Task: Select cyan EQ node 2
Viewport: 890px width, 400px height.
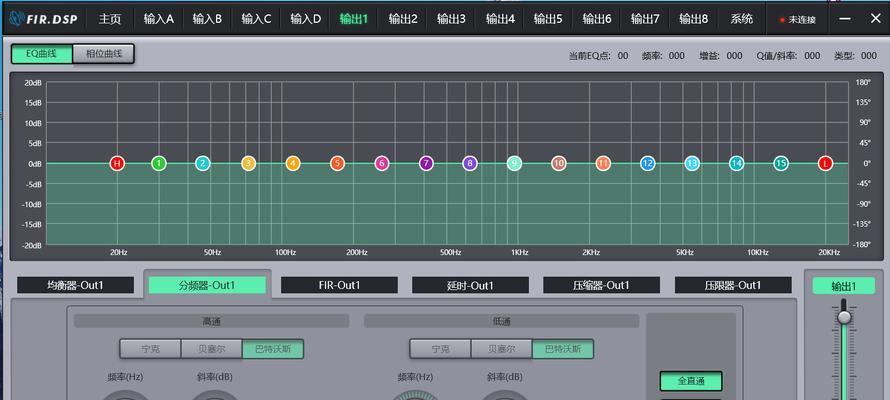Action: pos(203,163)
